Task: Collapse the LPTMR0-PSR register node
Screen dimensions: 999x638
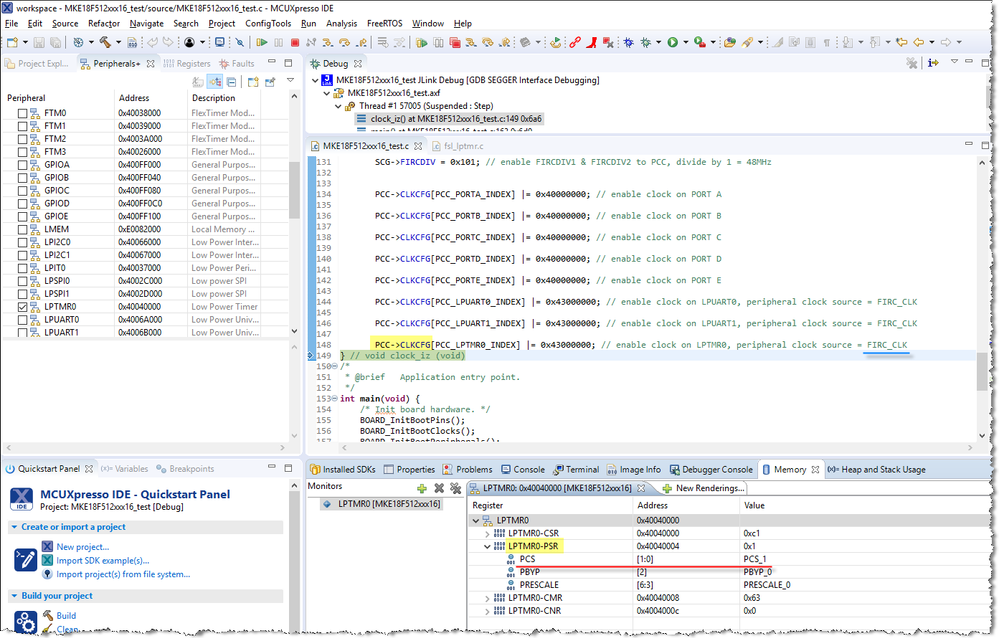Action: [488, 546]
